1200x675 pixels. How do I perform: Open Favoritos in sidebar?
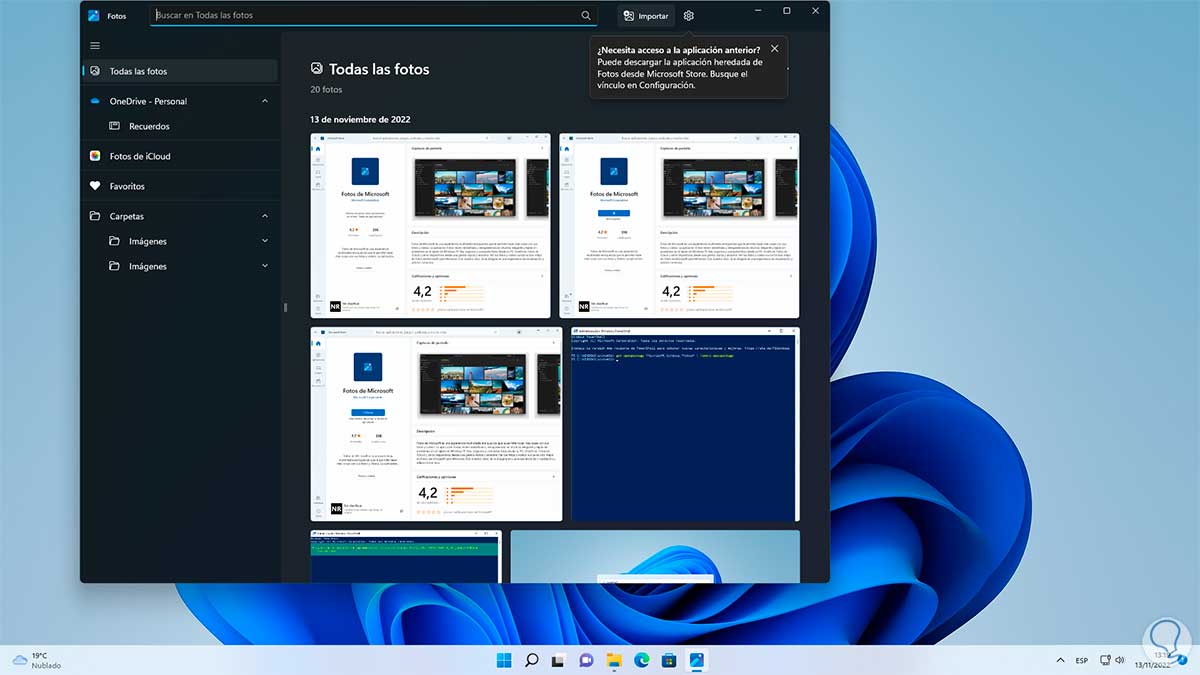180,186
